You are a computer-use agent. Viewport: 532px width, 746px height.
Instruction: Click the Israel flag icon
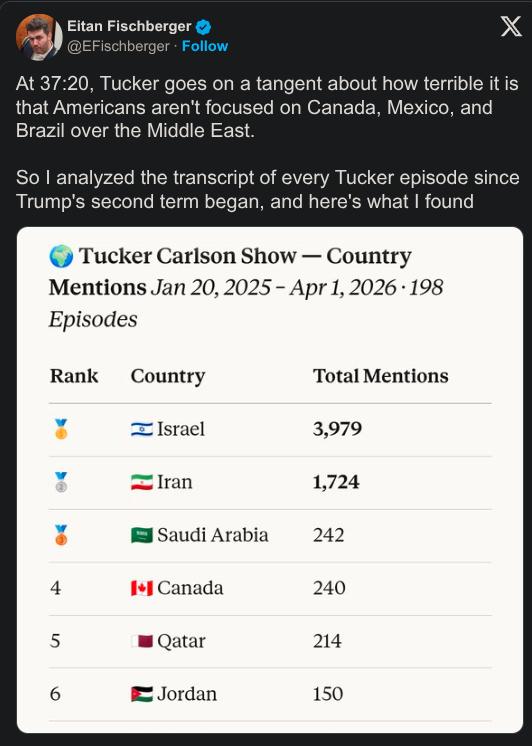[142, 429]
